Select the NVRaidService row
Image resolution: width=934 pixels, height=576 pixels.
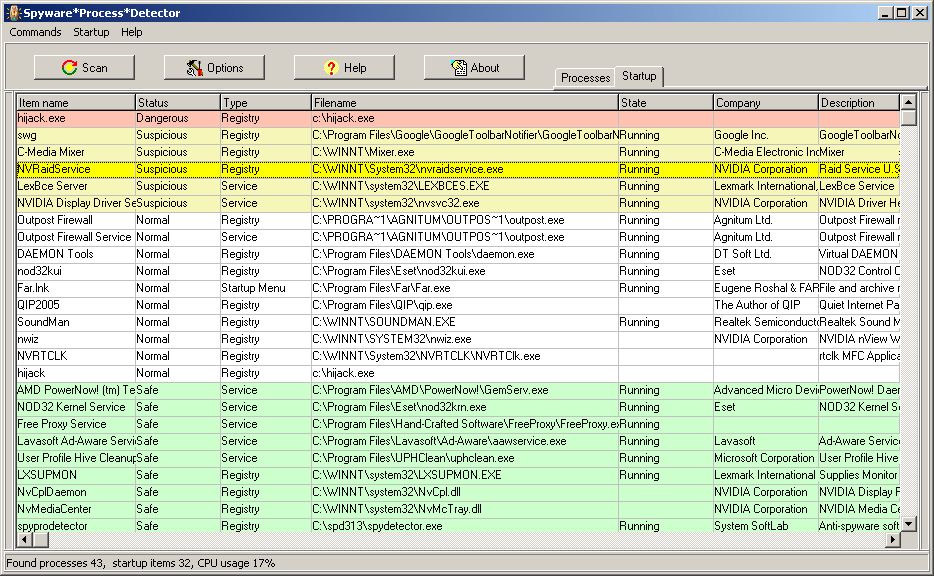(x=457, y=169)
